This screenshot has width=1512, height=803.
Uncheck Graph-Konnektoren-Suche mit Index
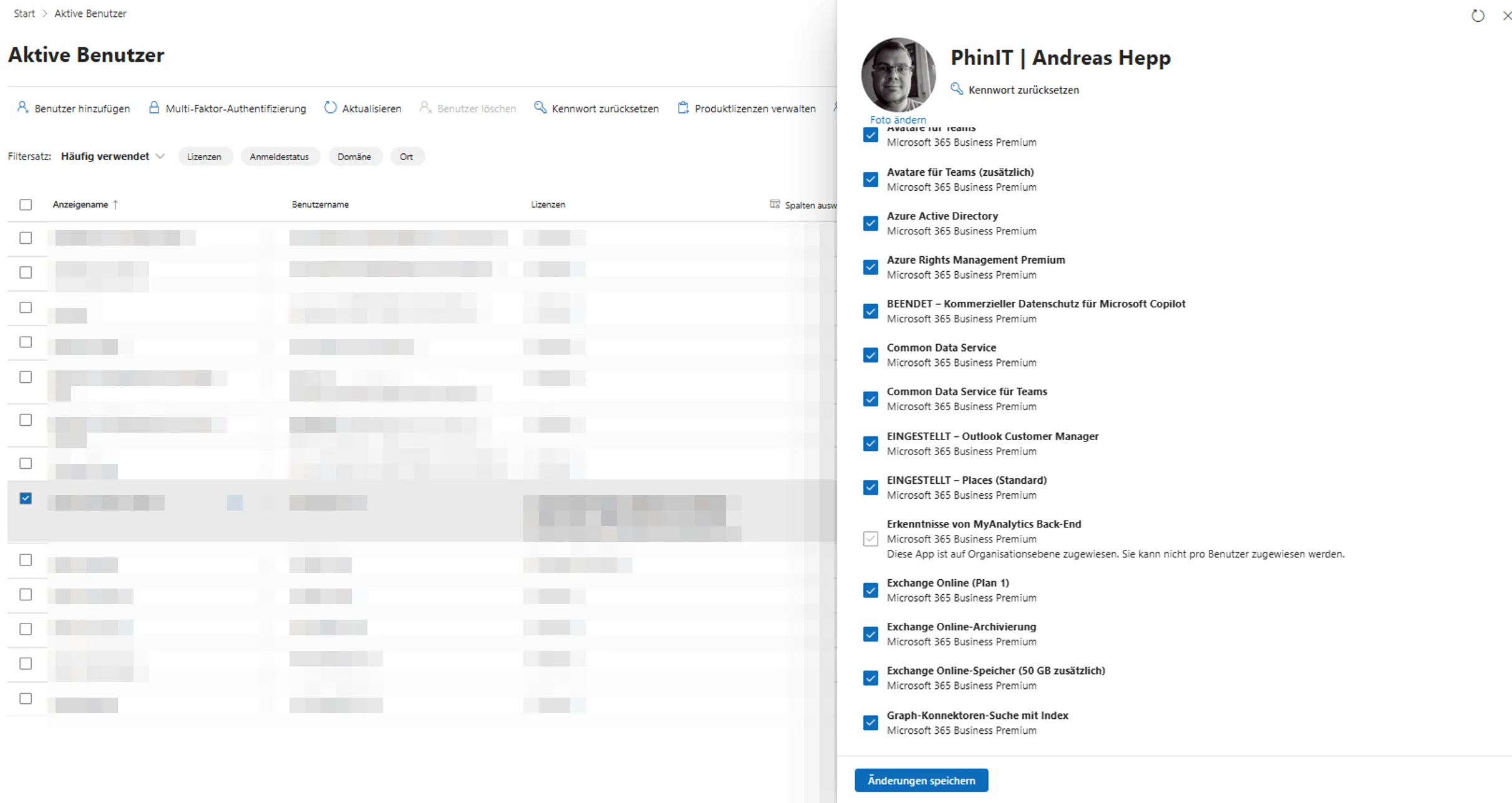point(871,723)
